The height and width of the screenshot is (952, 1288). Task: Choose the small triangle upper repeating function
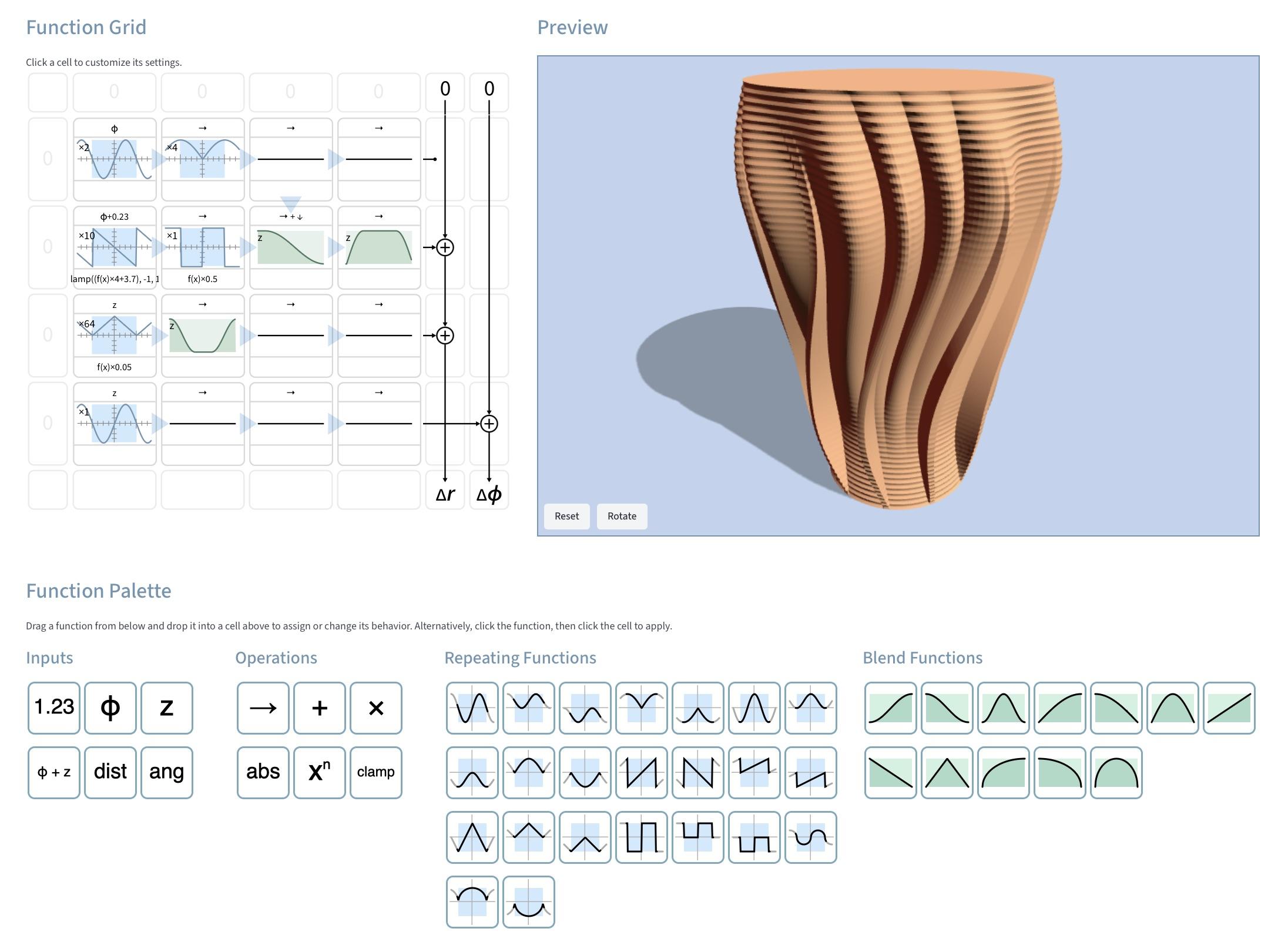[528, 837]
